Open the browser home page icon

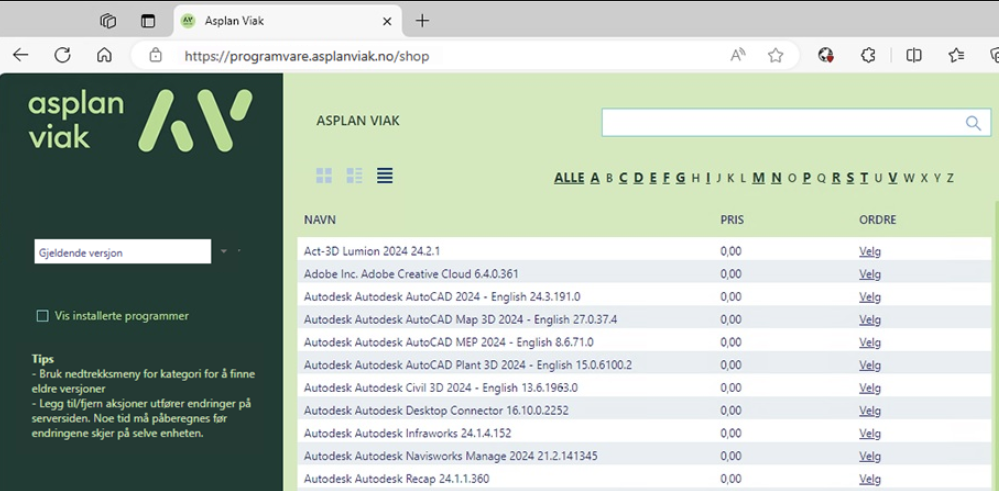point(104,55)
